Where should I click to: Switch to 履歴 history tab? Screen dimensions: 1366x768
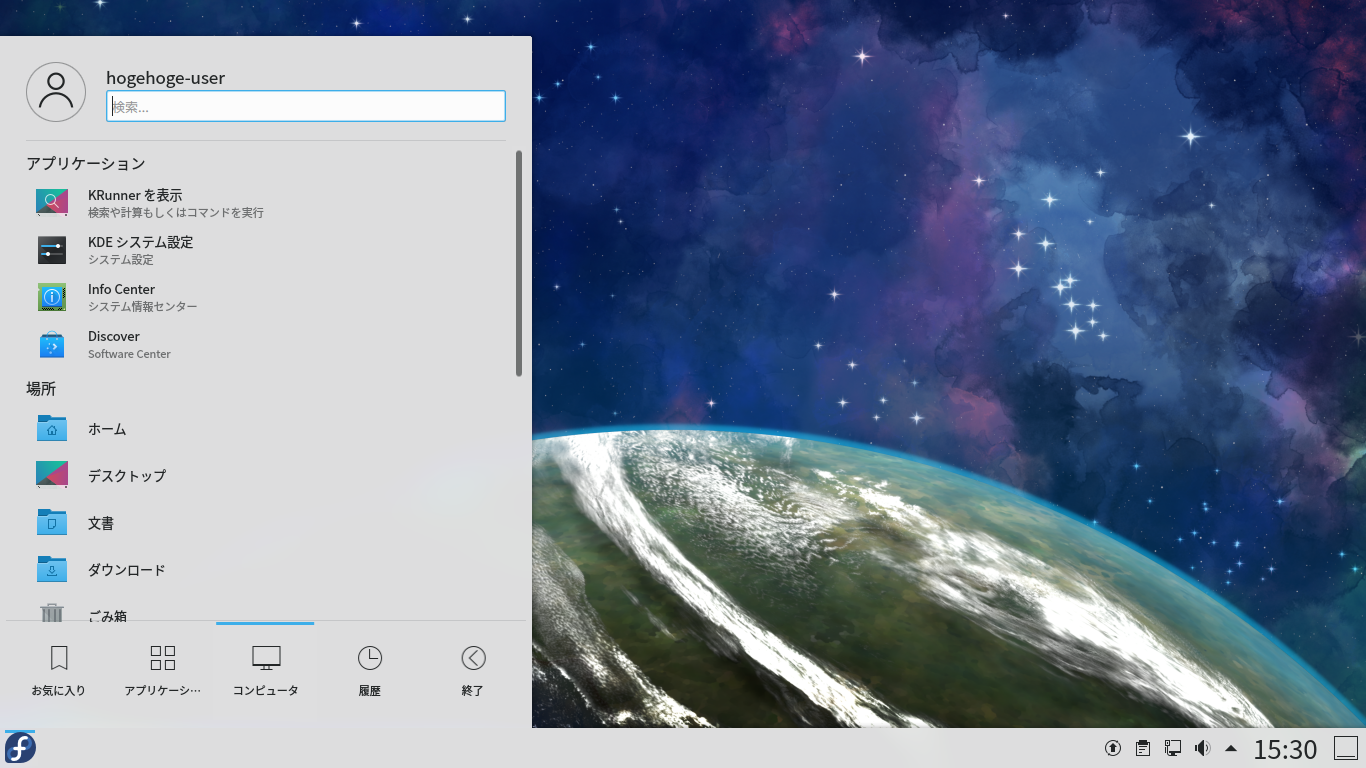pos(369,671)
